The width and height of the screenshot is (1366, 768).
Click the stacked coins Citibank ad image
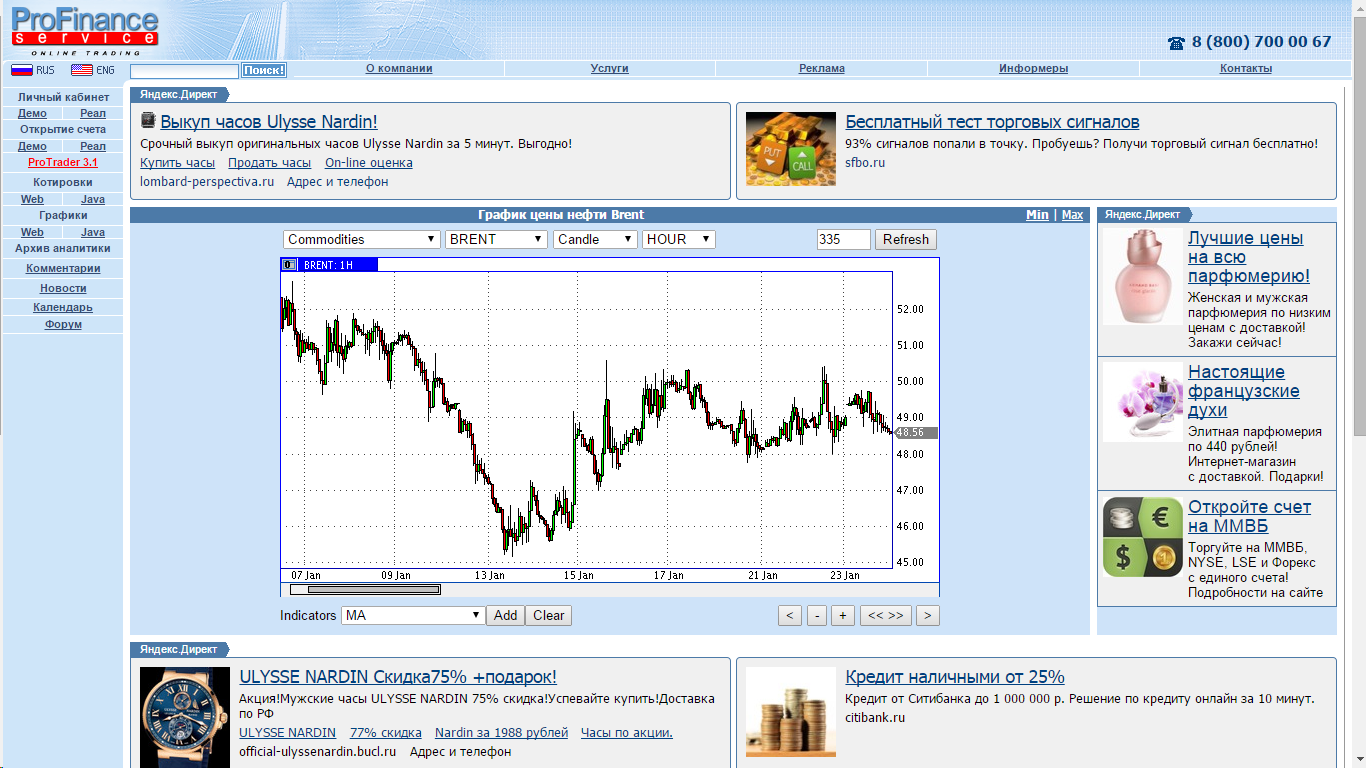(791, 712)
